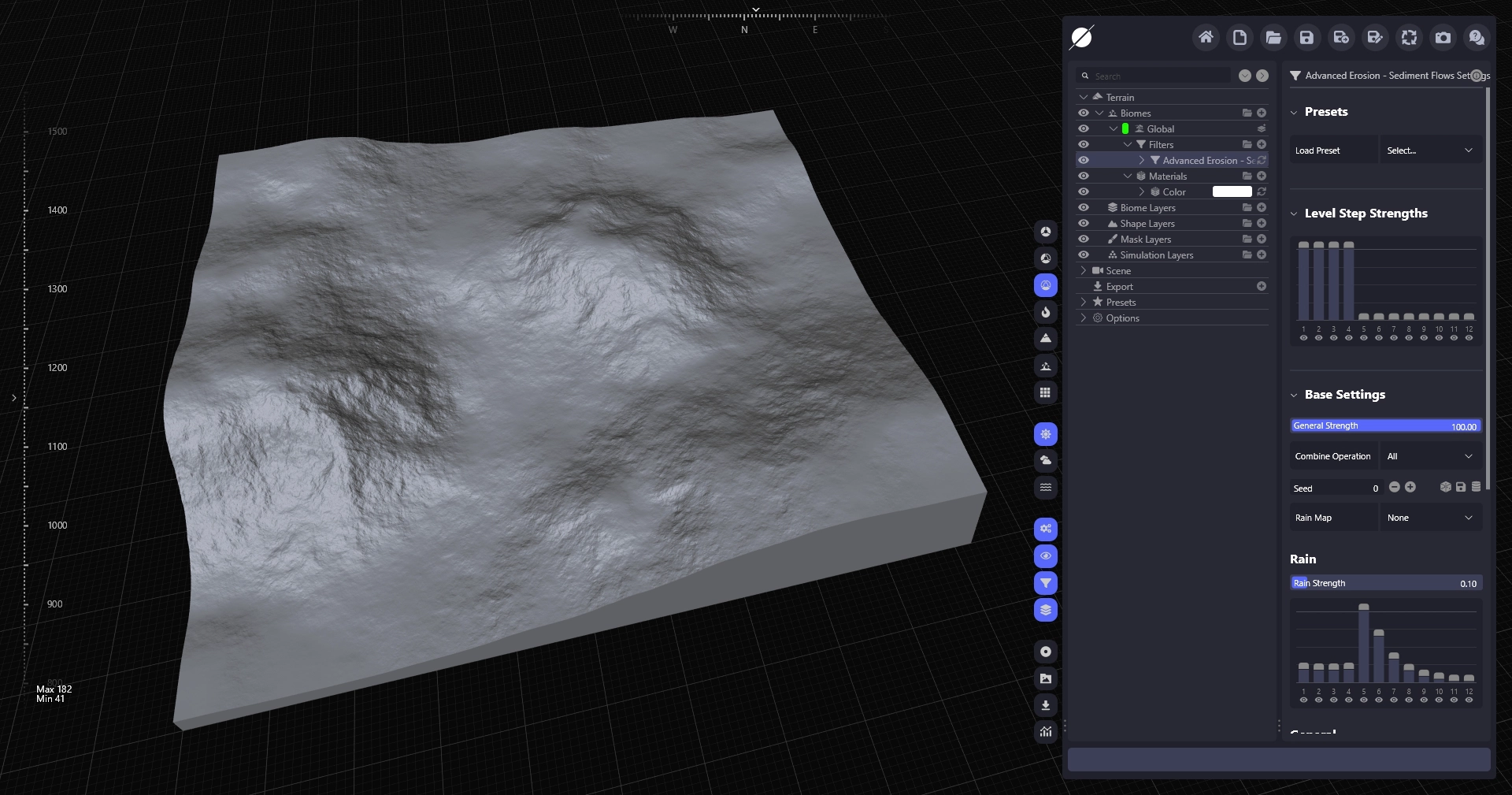Hide the Biomes row using eye icon
This screenshot has width=1512, height=795.
1084,113
